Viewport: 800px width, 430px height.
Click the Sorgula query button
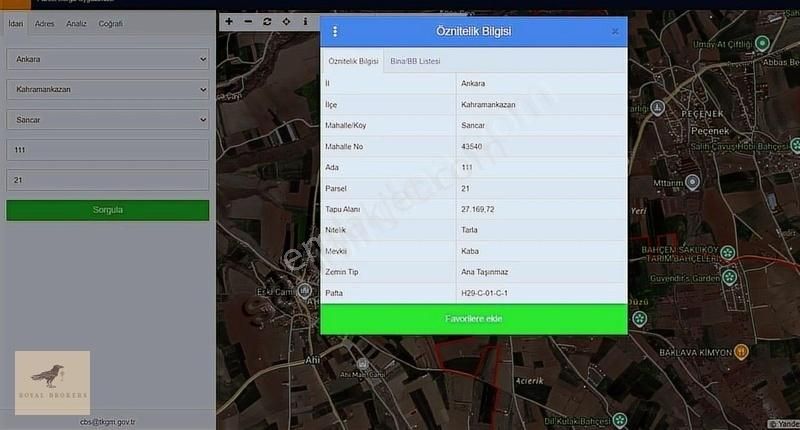coord(108,210)
